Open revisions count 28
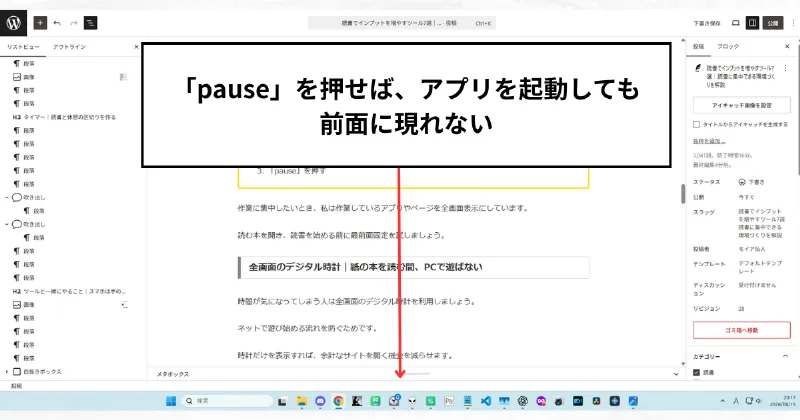This screenshot has width=800, height=420. [741, 309]
